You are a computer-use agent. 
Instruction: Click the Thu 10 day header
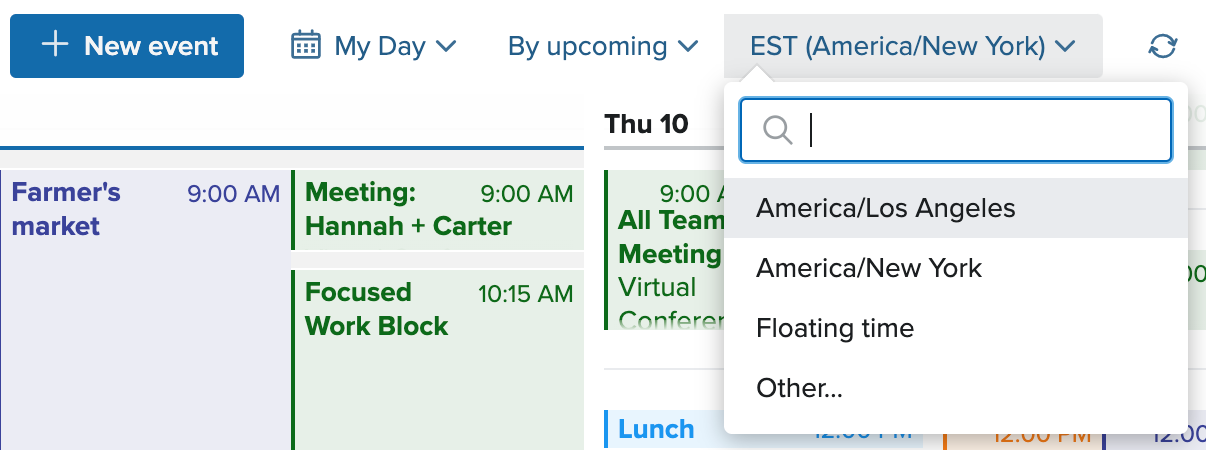(646, 124)
